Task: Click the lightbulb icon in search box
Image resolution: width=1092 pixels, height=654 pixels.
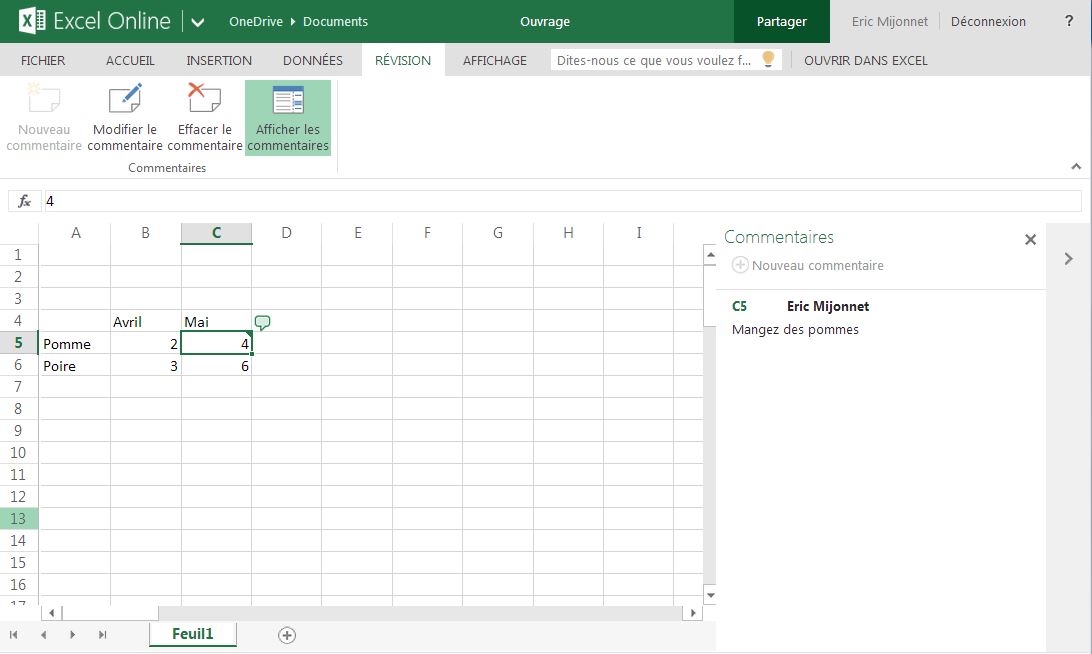Action: tap(768, 60)
